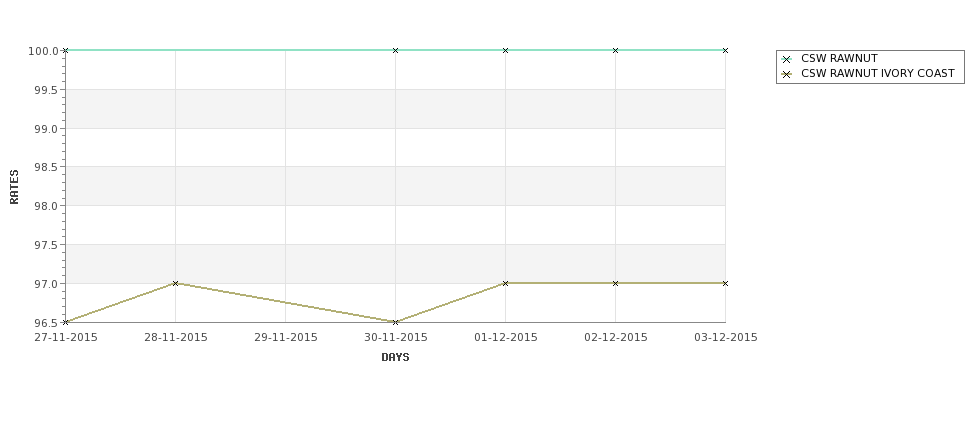Click CSW RAWNUT legend marker icon
The height and width of the screenshot is (429, 975).
(x=787, y=59)
